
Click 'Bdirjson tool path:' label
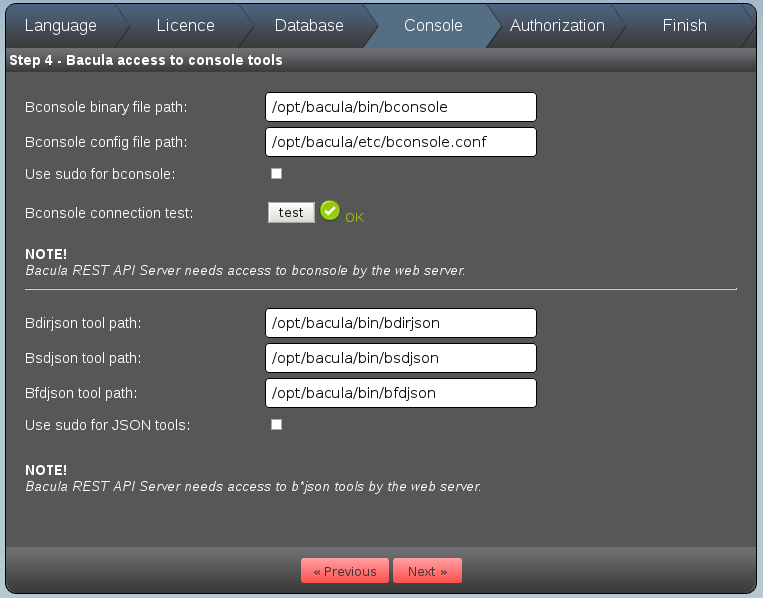point(83,323)
